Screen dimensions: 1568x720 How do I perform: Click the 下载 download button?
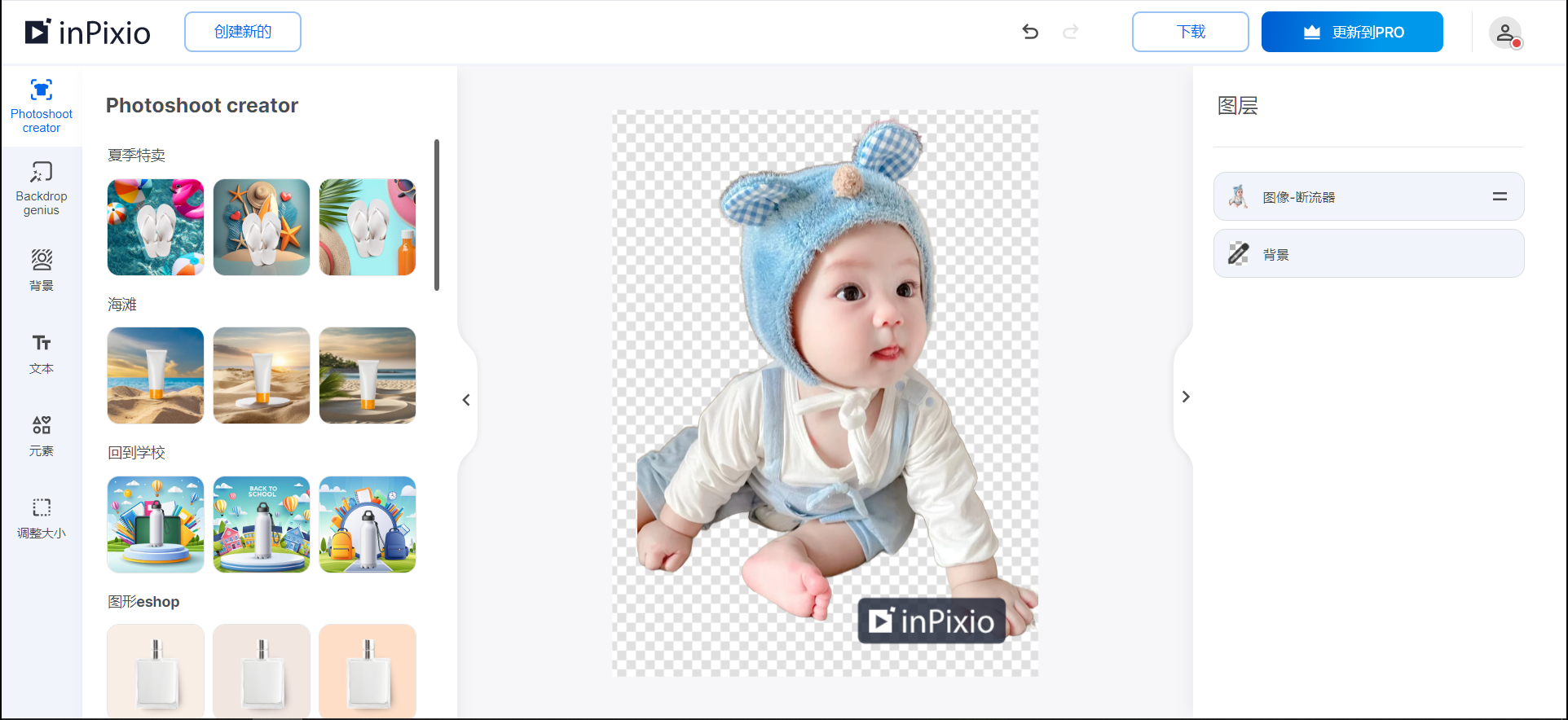click(x=1190, y=32)
